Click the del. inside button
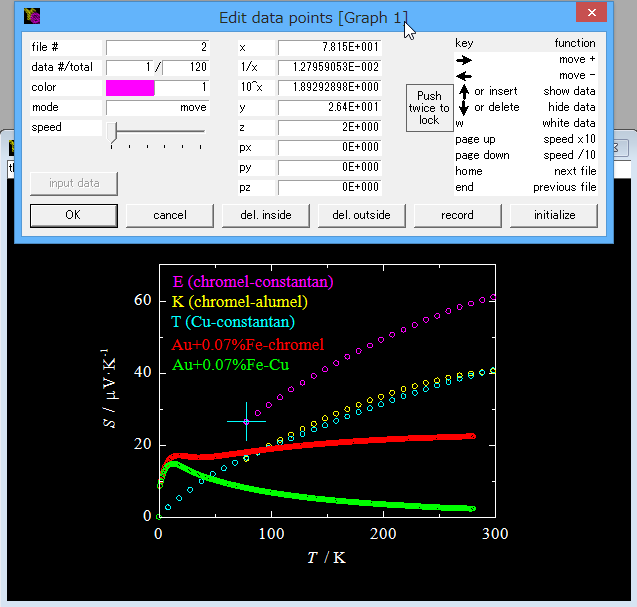Screen dimensions: 637x607 point(266,215)
